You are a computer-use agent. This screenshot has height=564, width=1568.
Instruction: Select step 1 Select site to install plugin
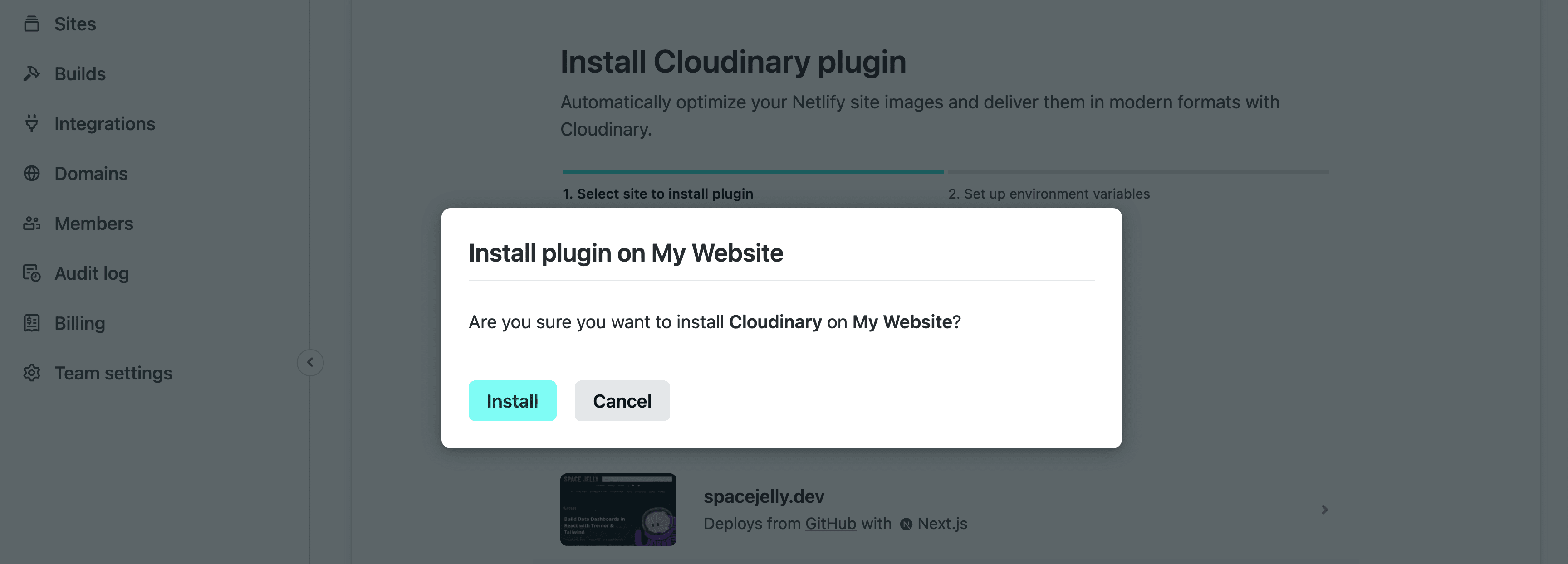click(657, 194)
